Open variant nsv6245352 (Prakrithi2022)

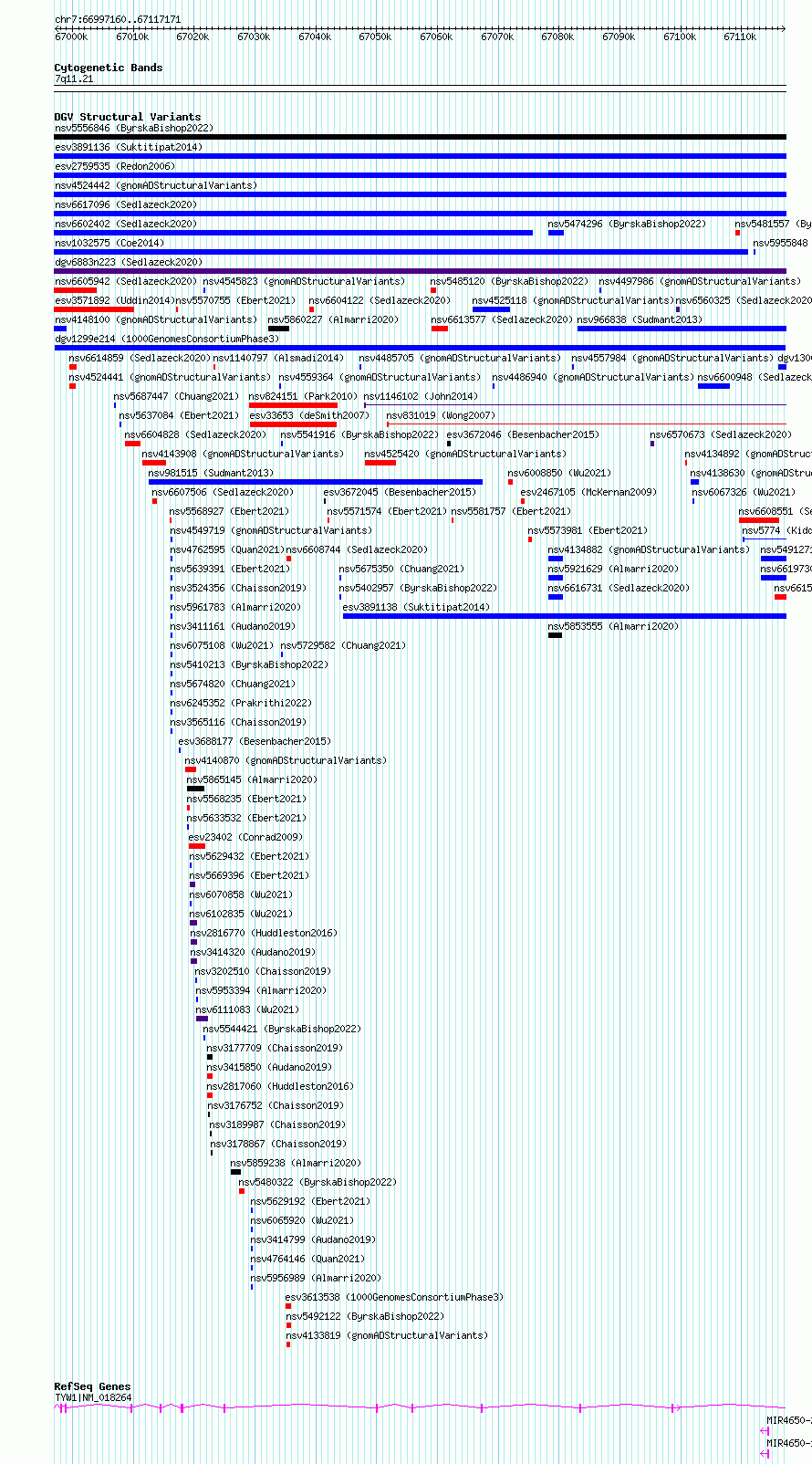coord(241,703)
